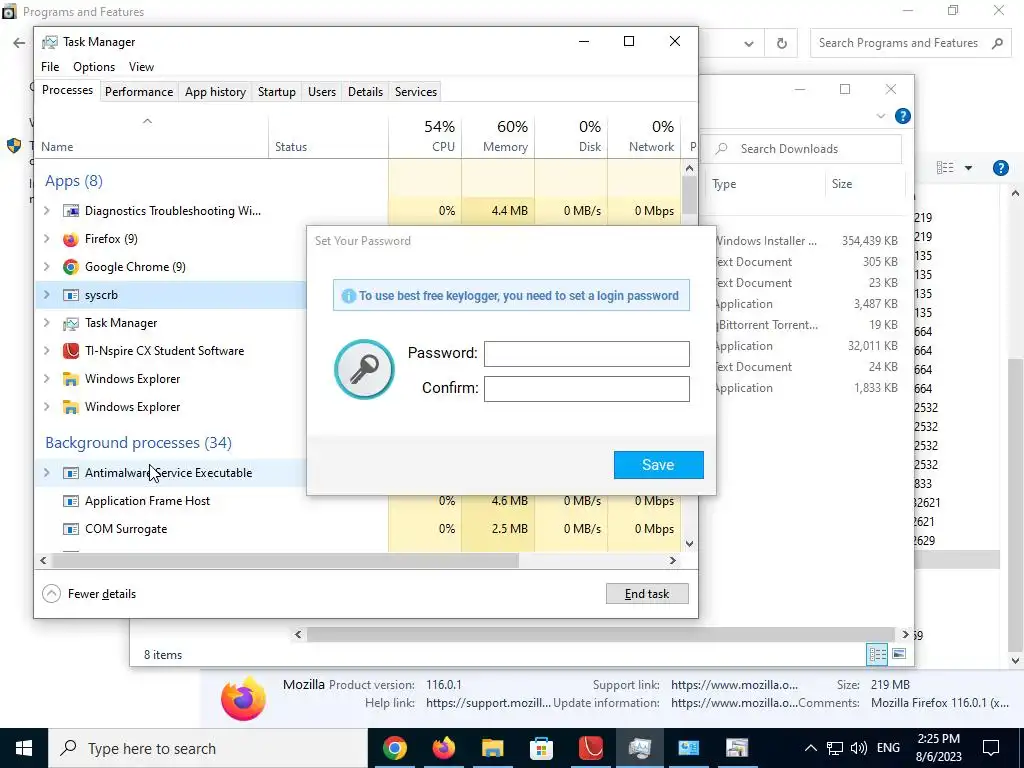
Task: Switch to the Details tab
Action: click(365, 92)
